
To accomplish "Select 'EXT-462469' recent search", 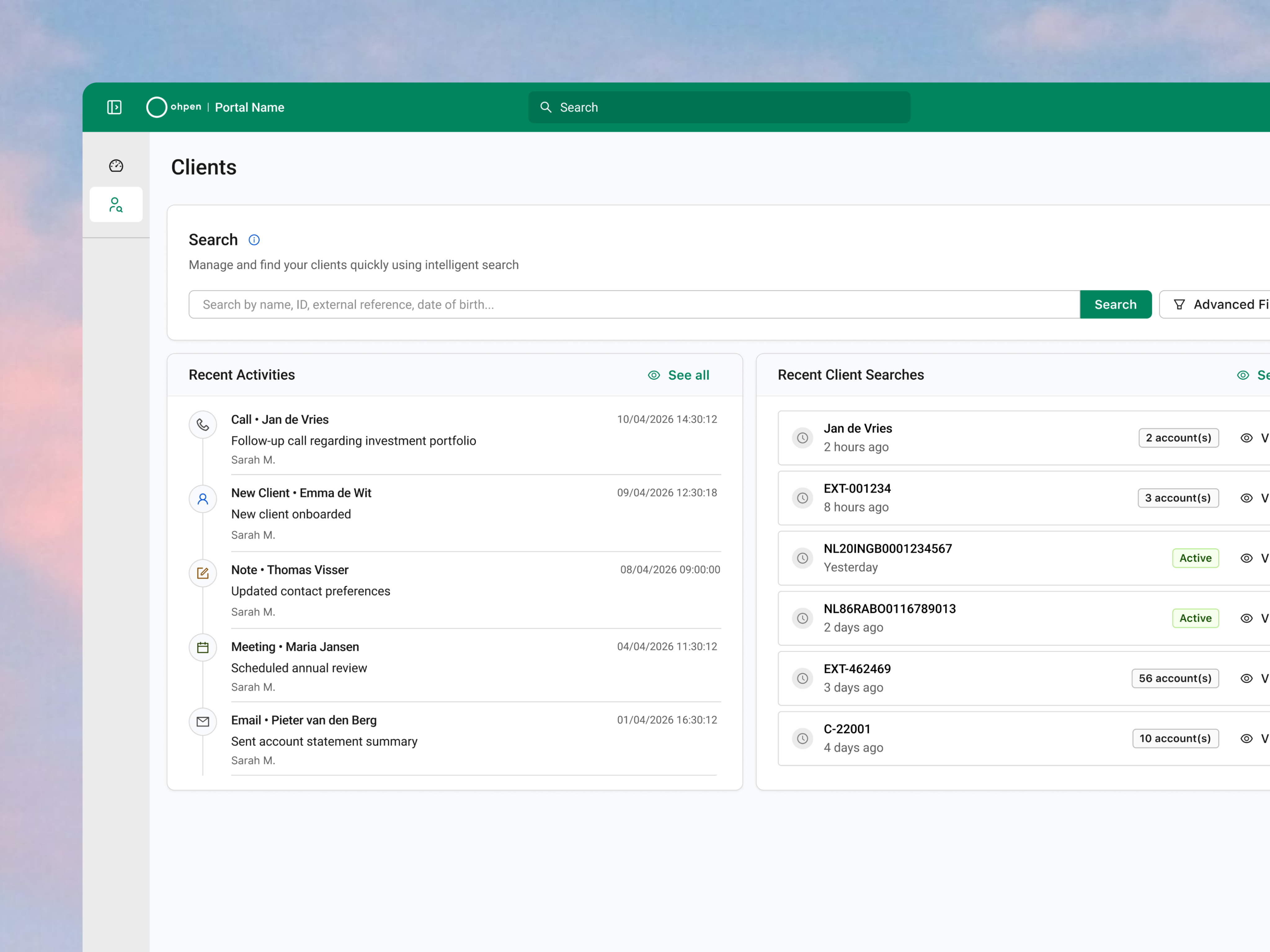I will coord(857,669).
